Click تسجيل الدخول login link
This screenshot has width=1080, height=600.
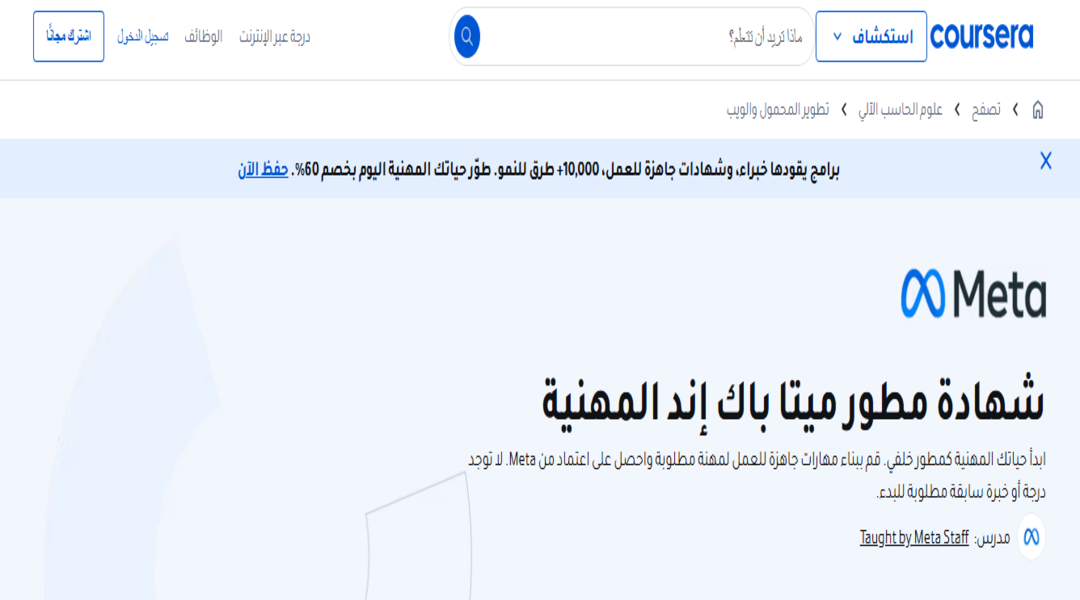[143, 37]
